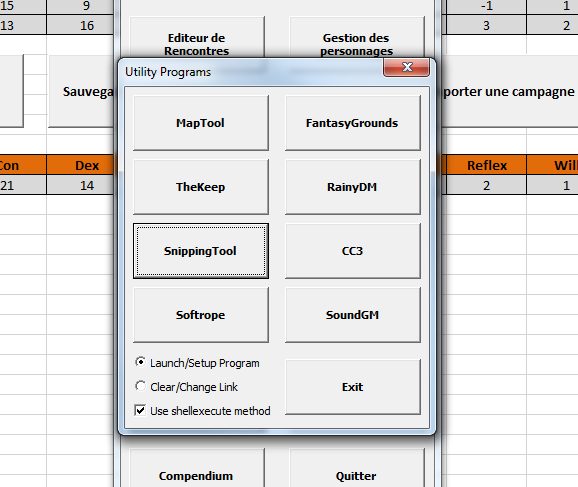
Task: Close the Utility Programs window
Action: pos(406,67)
